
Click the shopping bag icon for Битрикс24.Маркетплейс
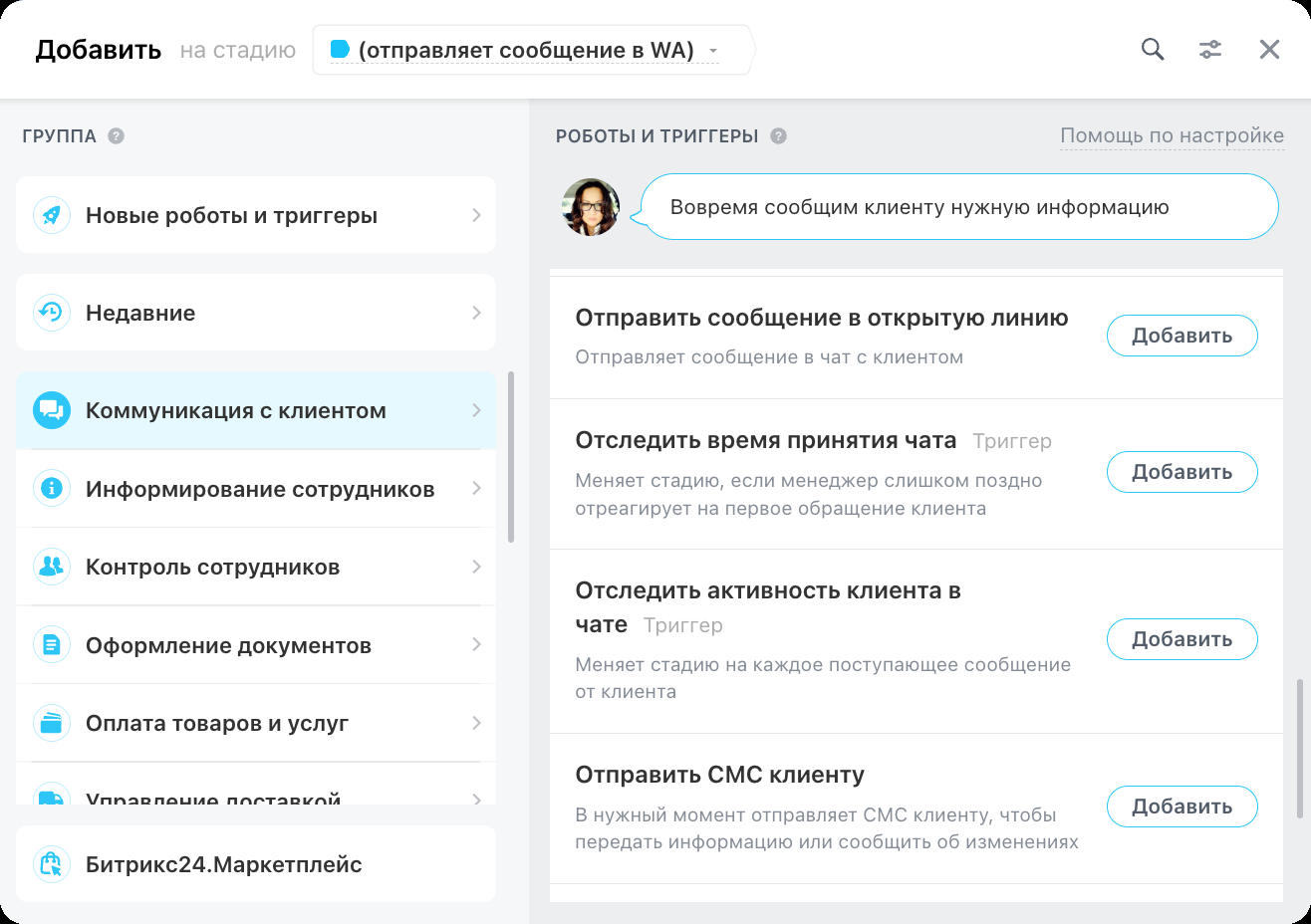(52, 864)
